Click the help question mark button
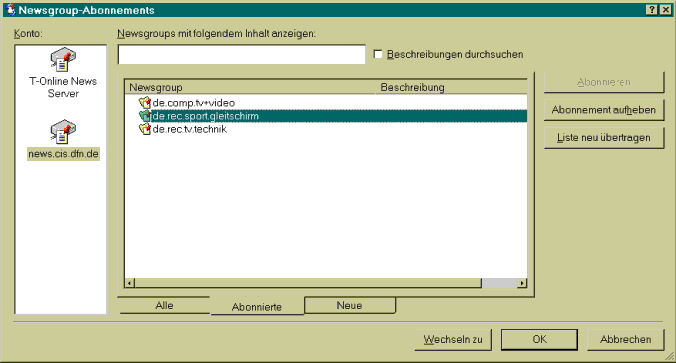676x363 pixels. (653, 10)
